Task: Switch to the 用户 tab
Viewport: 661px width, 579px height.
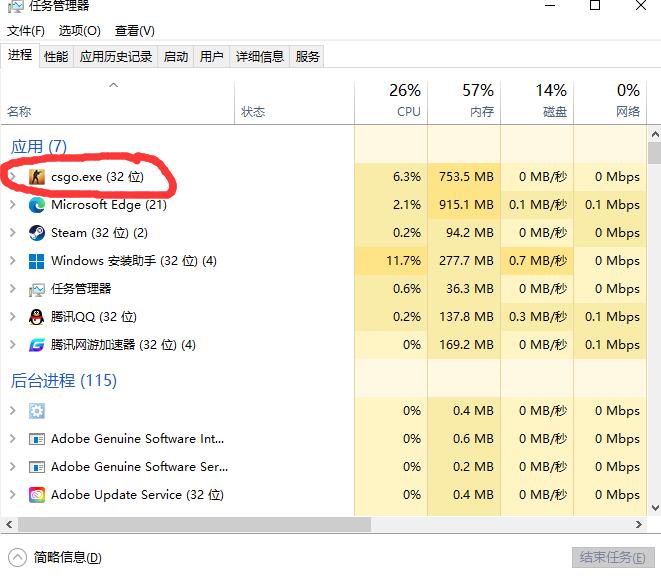Action: [x=212, y=57]
